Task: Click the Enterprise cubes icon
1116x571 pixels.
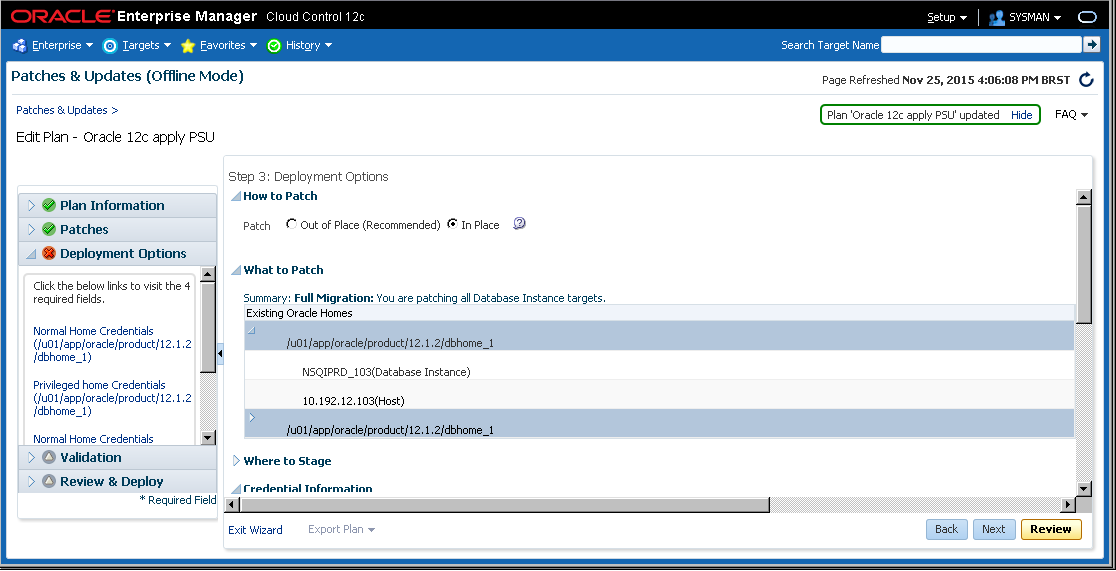Action: [x=20, y=46]
